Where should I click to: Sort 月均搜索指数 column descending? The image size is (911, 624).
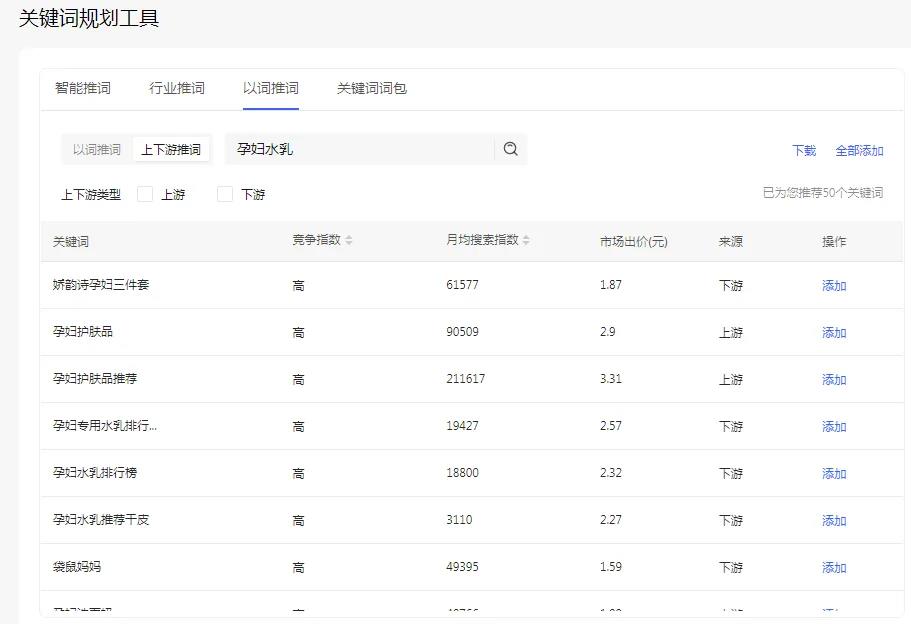click(527, 243)
